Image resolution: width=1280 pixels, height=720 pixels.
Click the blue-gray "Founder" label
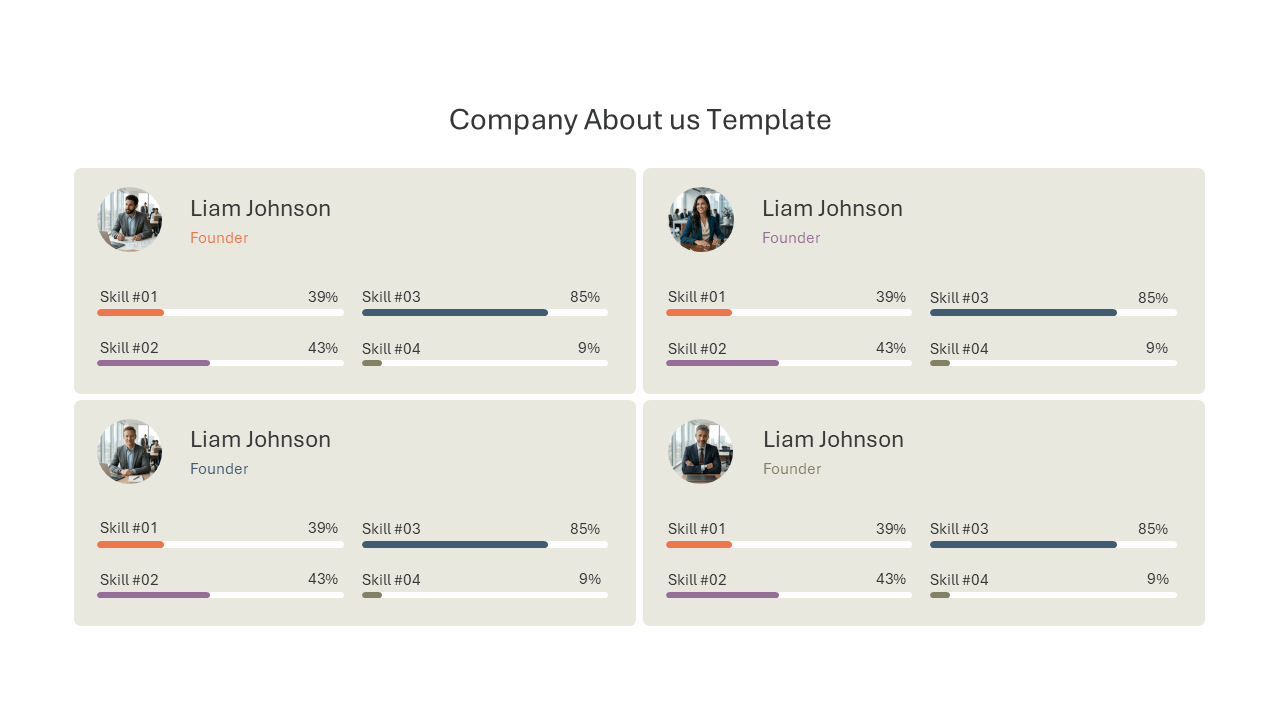tap(219, 469)
